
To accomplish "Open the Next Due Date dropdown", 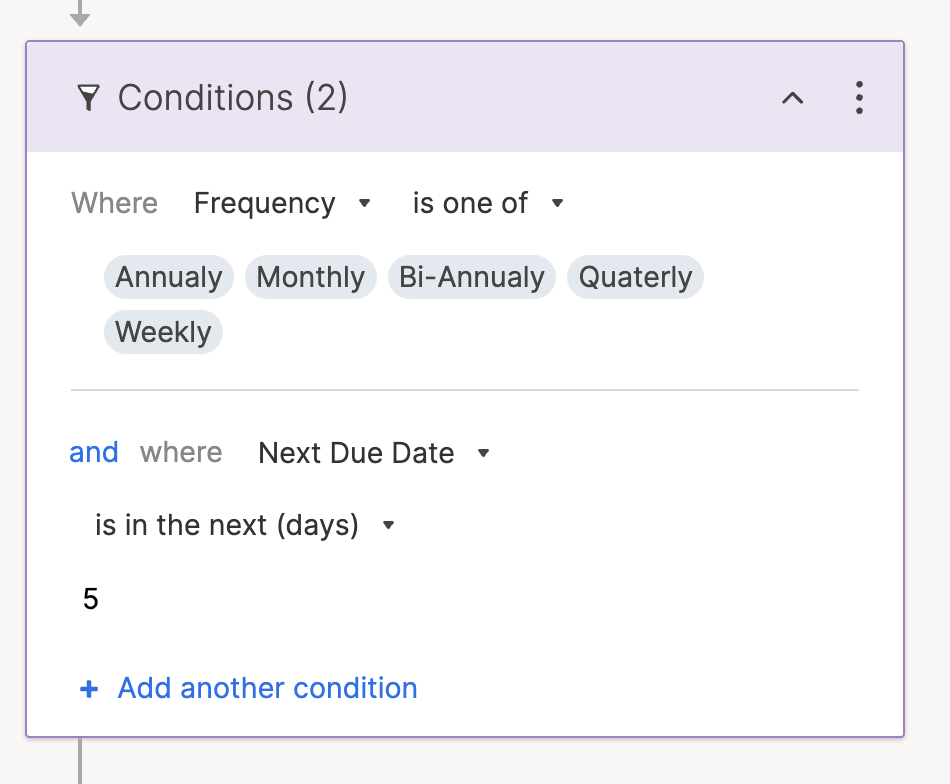I will click(x=356, y=453).
